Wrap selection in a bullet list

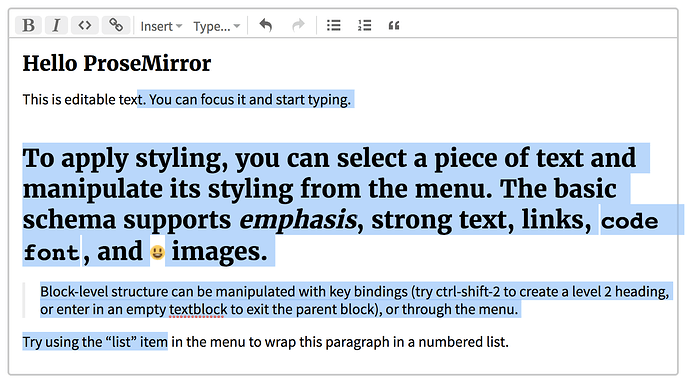[334, 26]
